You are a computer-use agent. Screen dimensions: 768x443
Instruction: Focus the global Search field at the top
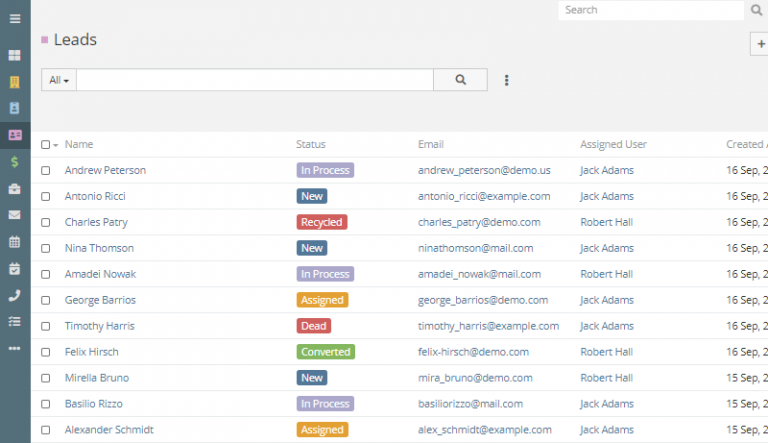pyautogui.click(x=650, y=10)
